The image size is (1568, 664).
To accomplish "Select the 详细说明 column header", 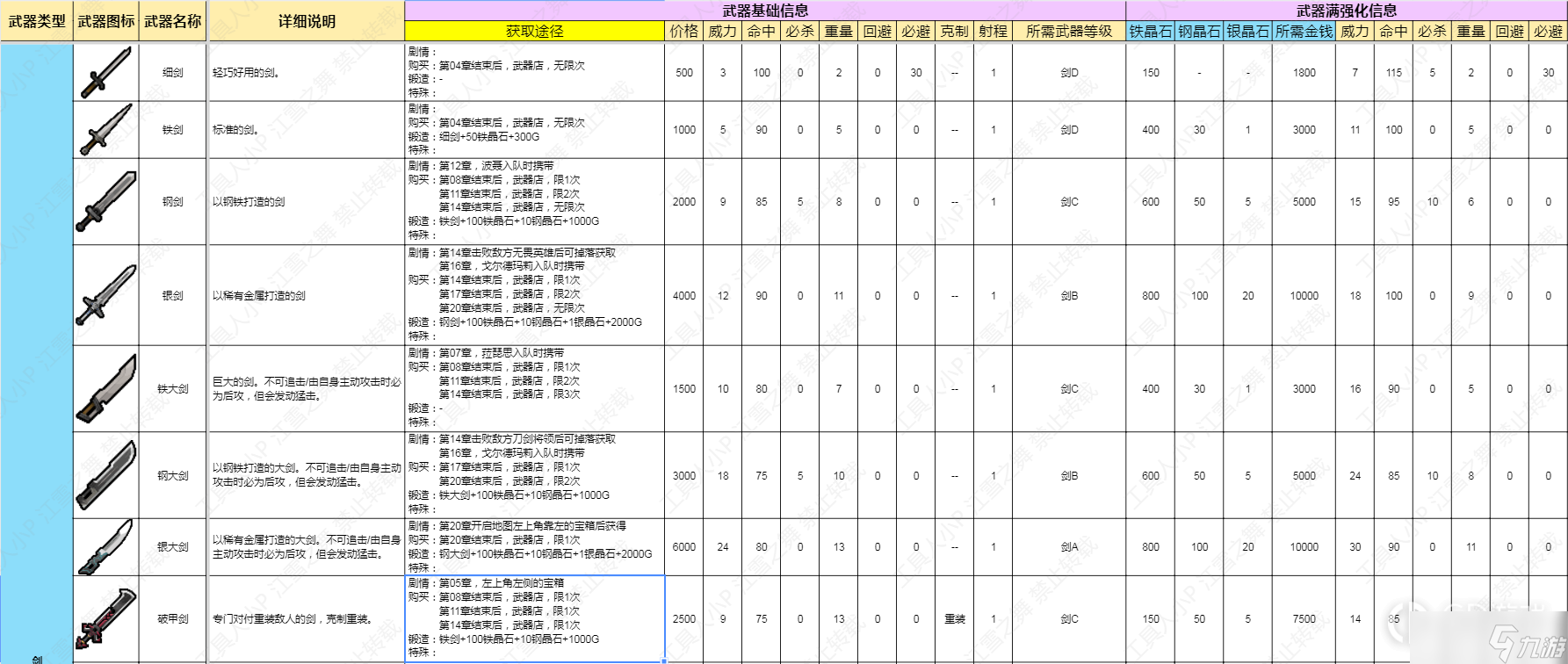I will click(x=307, y=21).
